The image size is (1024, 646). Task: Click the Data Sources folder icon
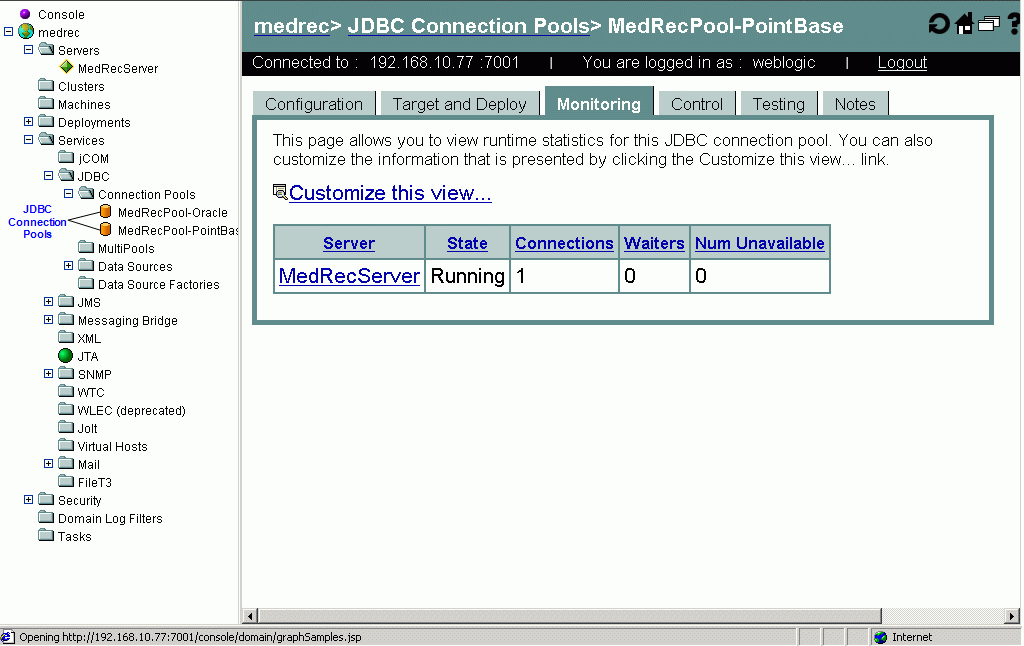pos(86,265)
